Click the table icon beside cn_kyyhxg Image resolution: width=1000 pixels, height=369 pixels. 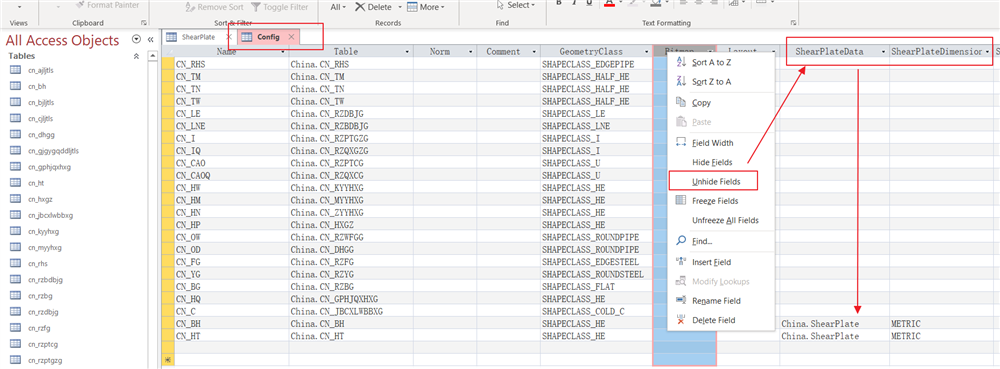[x=16, y=231]
